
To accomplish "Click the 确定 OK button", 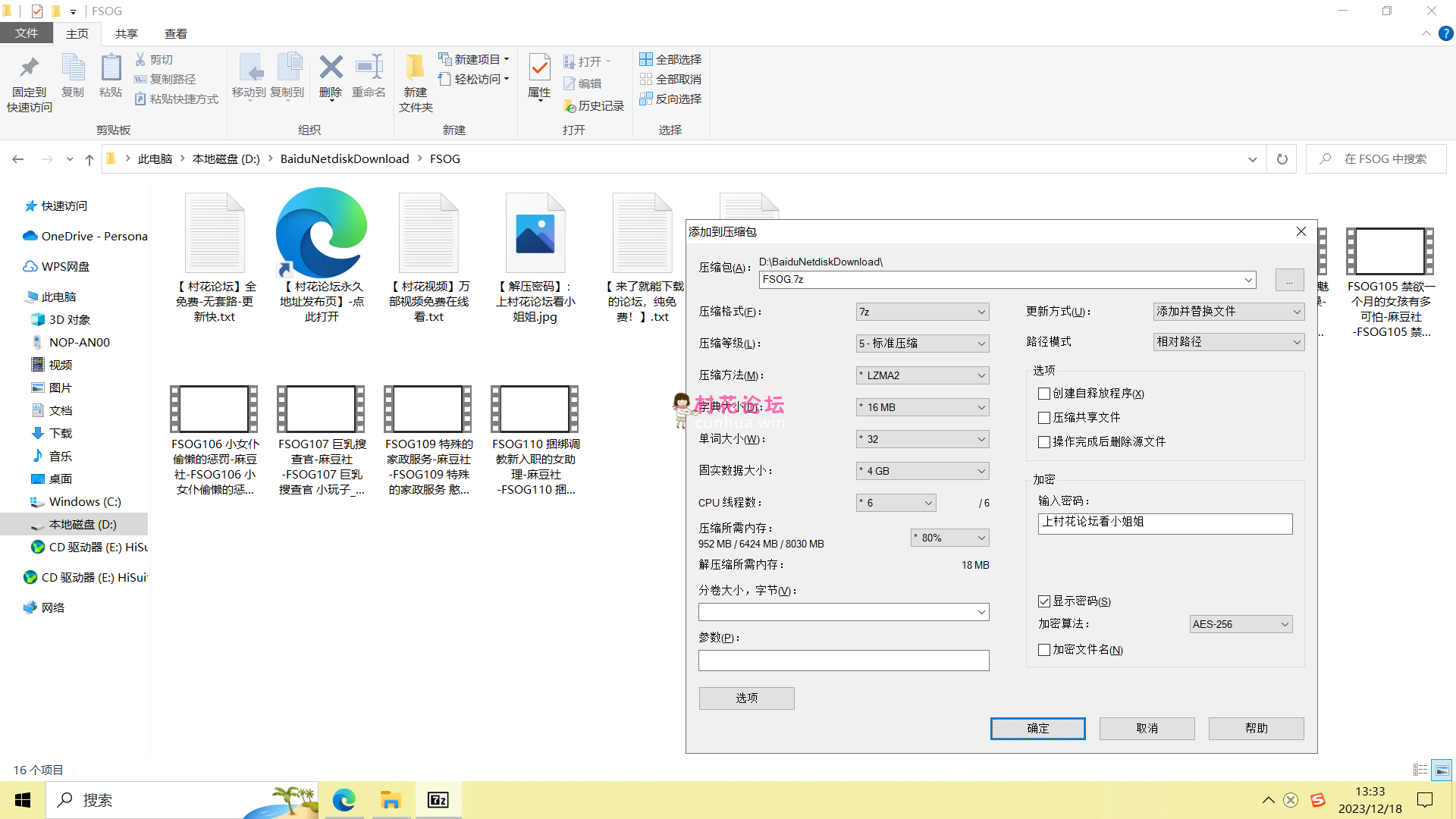I will click(1037, 729).
